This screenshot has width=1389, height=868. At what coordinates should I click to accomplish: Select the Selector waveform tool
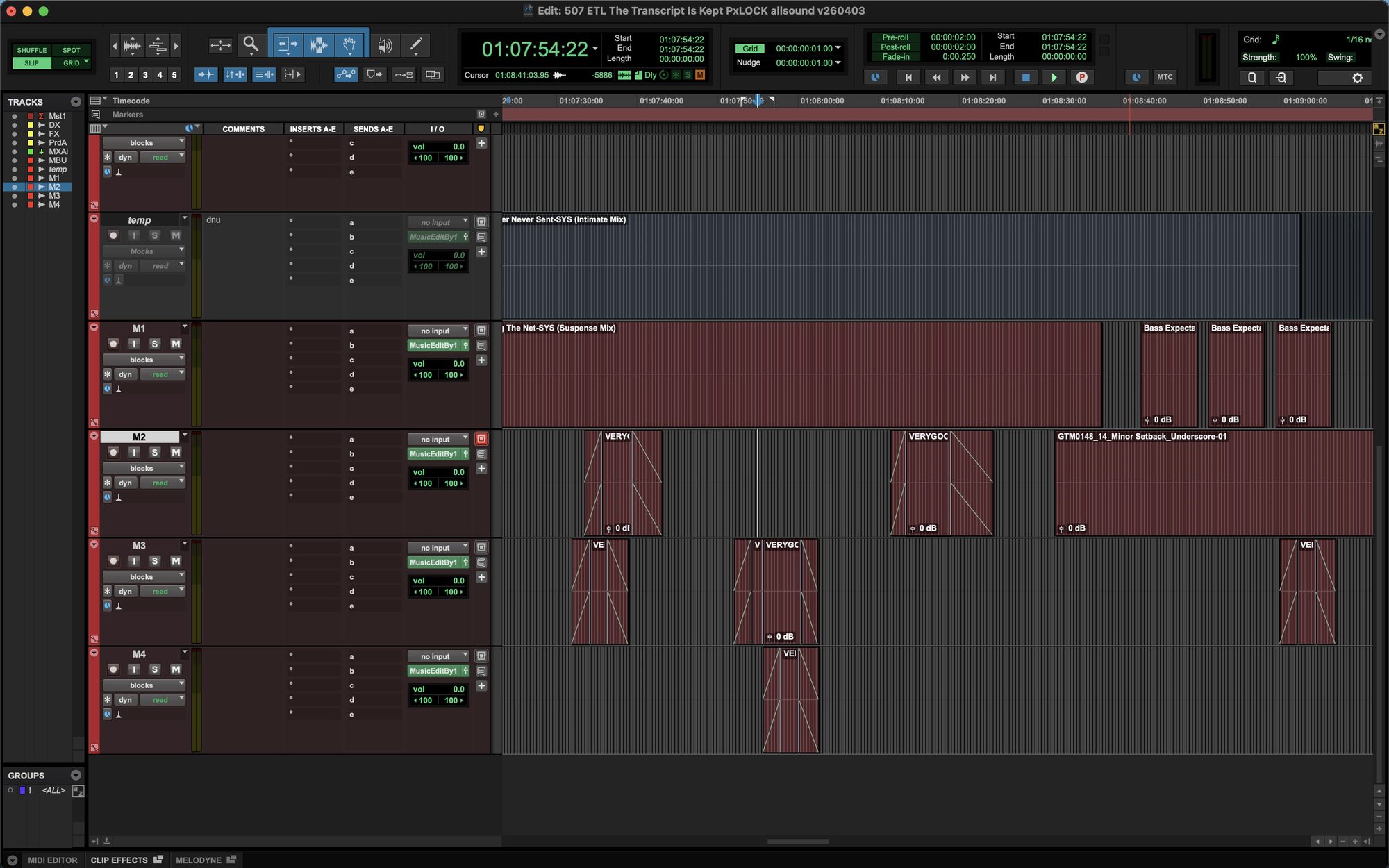click(x=319, y=45)
